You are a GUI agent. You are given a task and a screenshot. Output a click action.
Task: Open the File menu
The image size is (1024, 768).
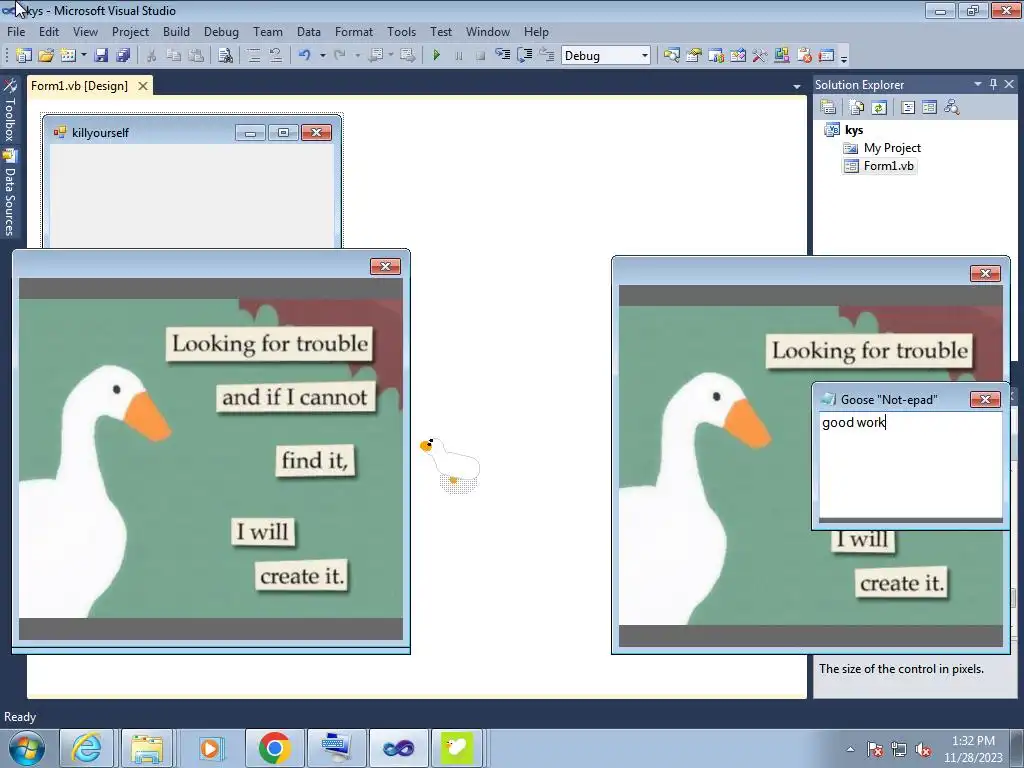(16, 31)
